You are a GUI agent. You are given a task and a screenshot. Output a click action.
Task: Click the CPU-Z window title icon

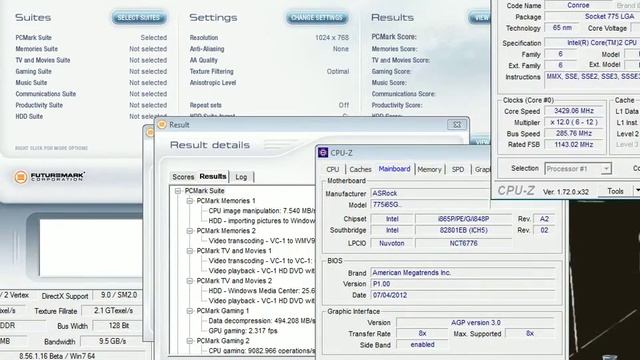click(x=323, y=153)
